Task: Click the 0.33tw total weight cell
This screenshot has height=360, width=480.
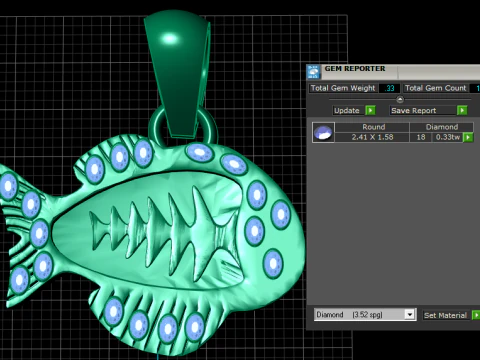Action: [448, 137]
